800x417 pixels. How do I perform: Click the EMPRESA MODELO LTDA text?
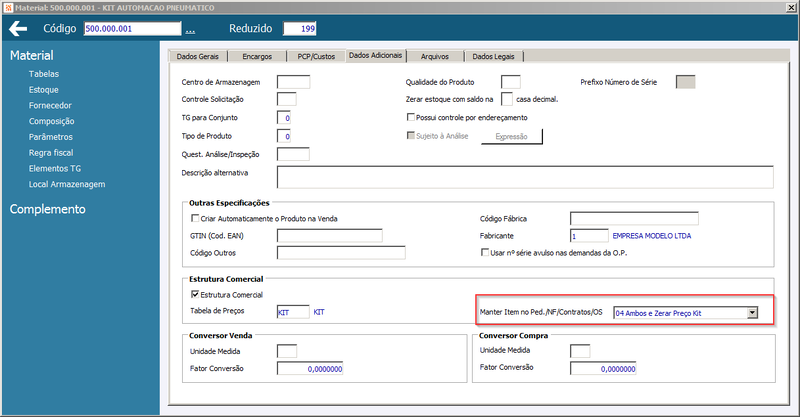[652, 236]
